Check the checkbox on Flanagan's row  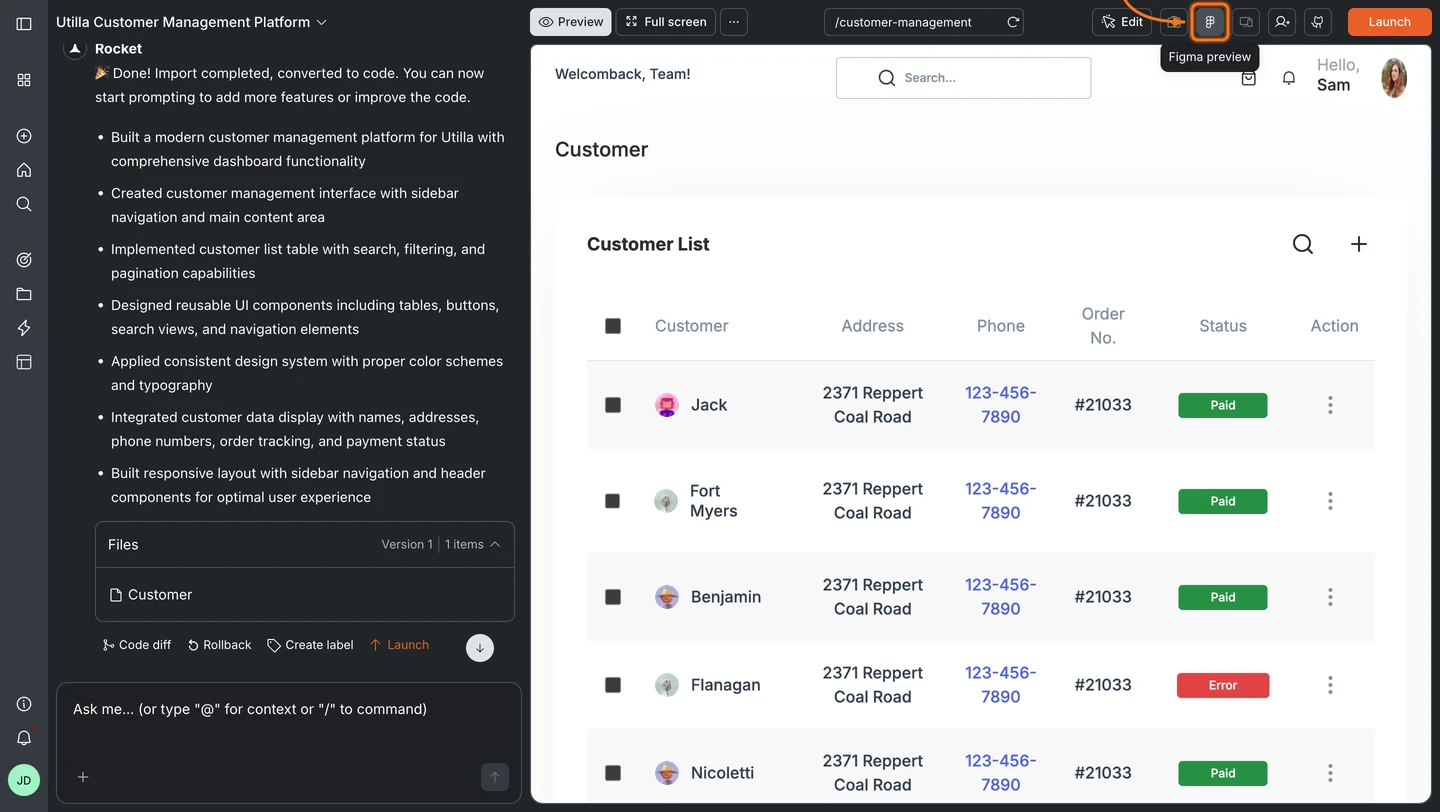tap(613, 684)
